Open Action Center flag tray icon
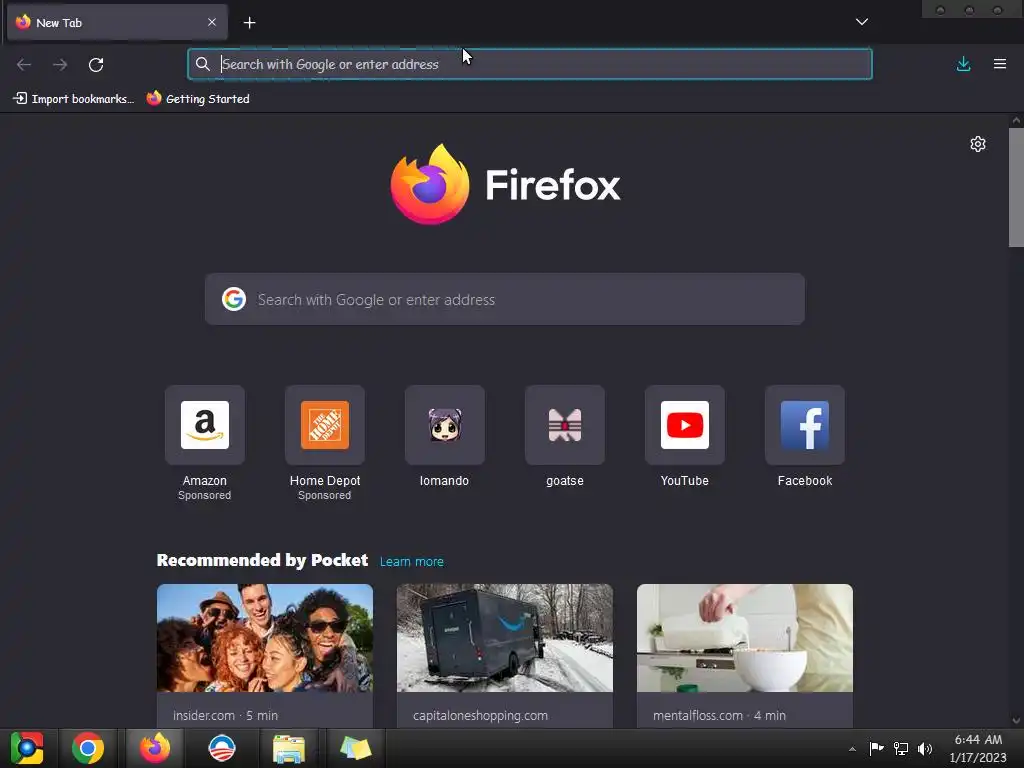 (876, 748)
